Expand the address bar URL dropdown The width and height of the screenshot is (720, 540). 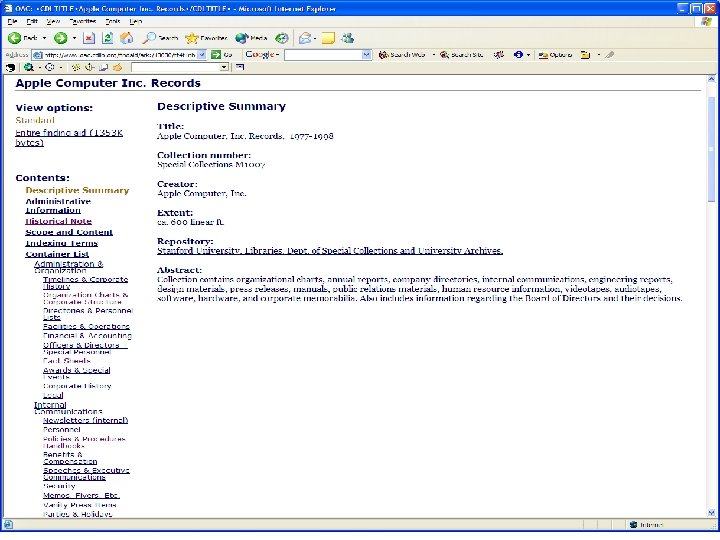[202, 55]
